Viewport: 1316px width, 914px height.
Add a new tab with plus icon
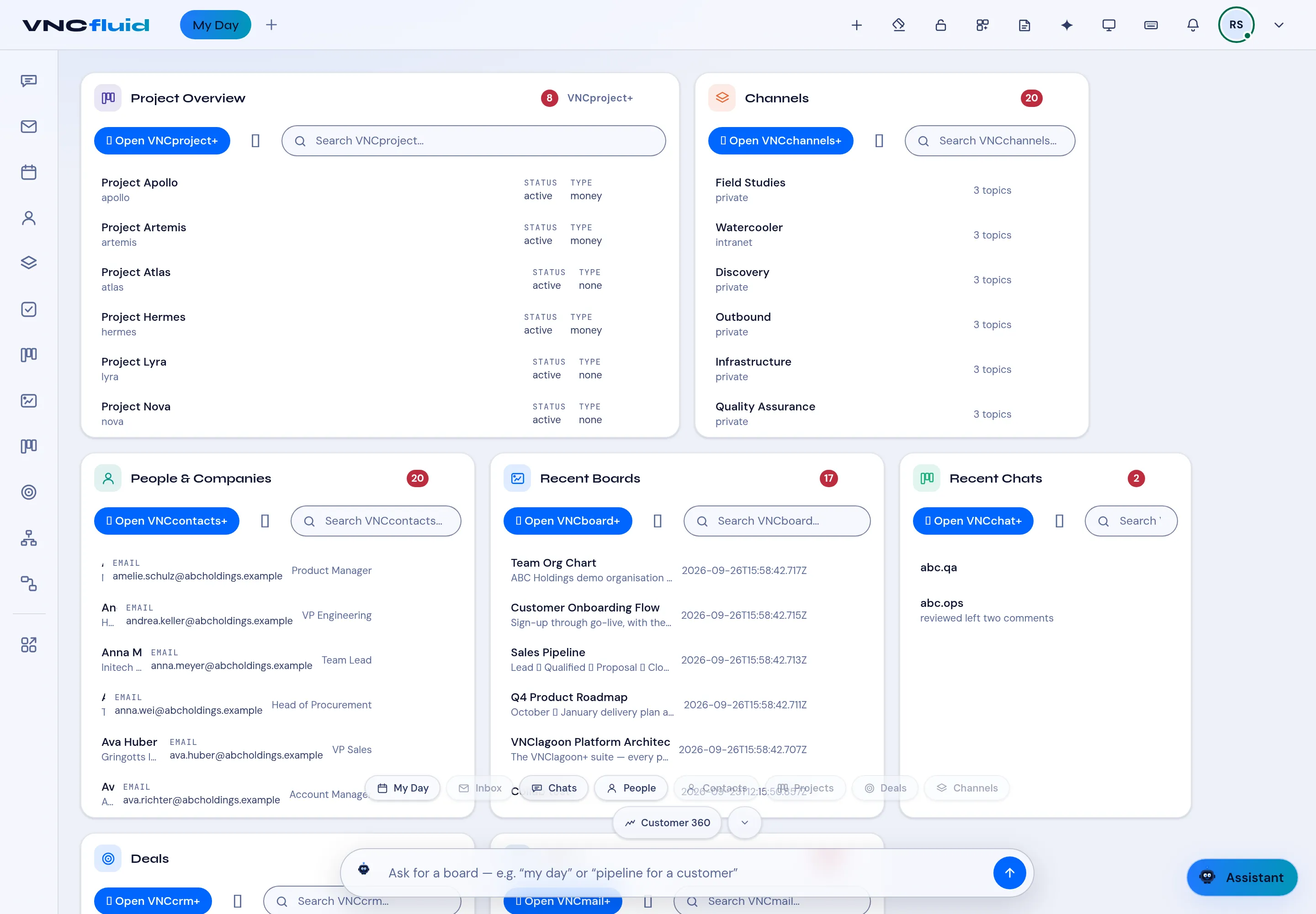pyautogui.click(x=271, y=25)
